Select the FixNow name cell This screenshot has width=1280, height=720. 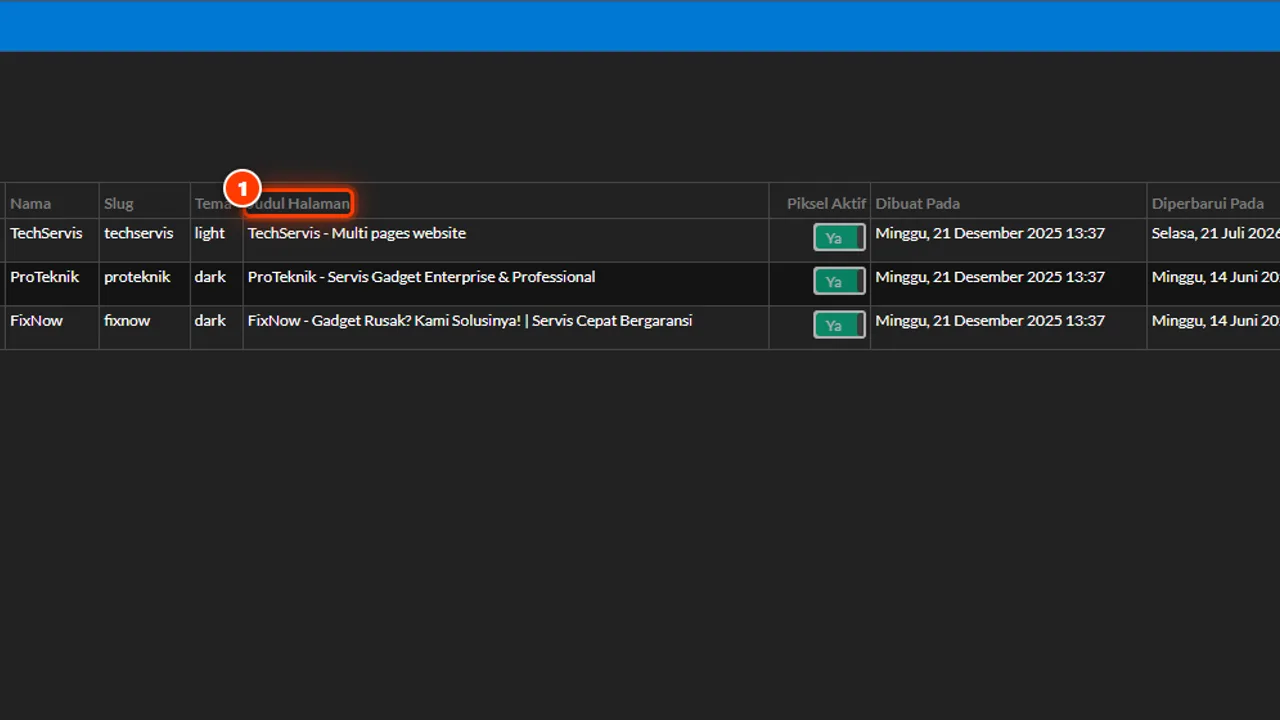click(x=37, y=321)
